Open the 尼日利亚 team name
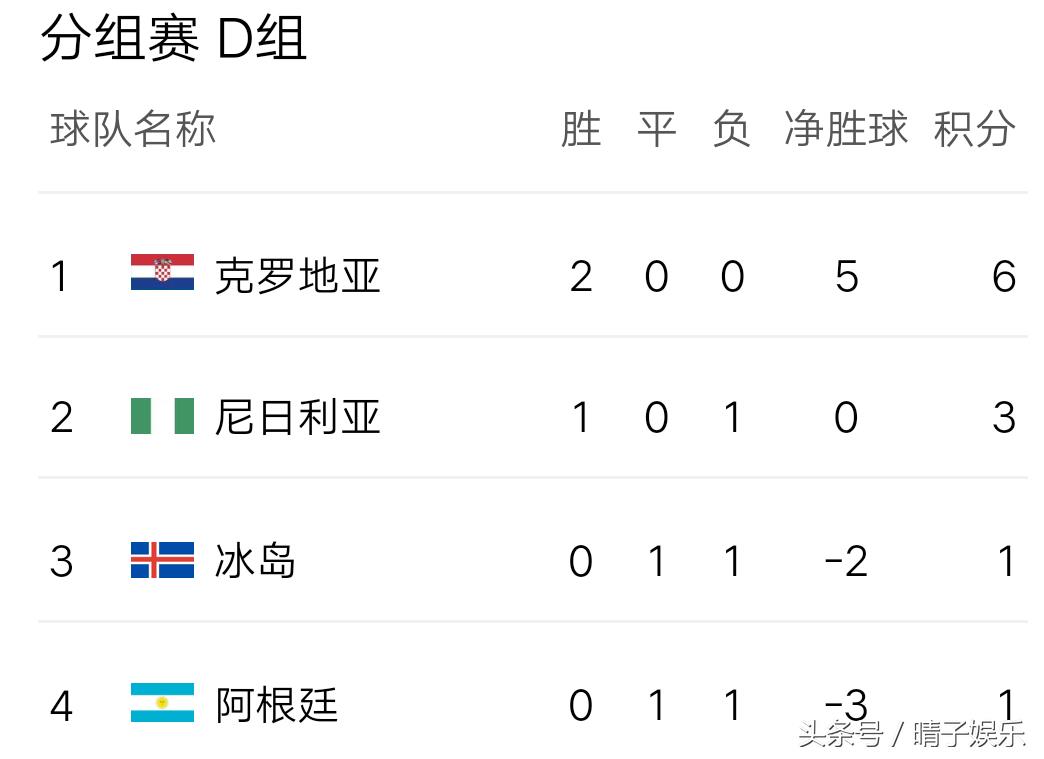 [297, 417]
